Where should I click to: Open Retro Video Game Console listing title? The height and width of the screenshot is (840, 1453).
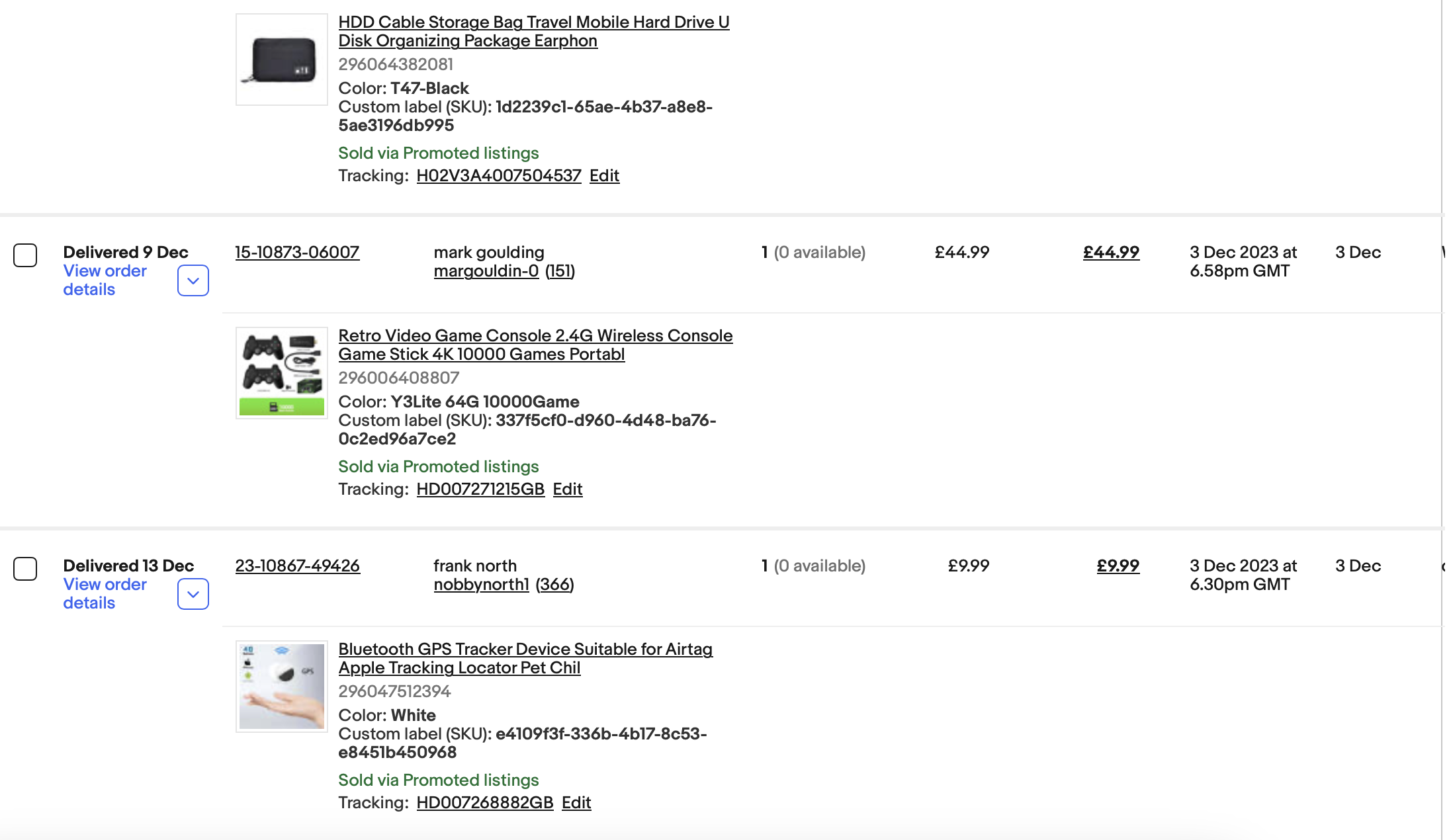point(535,345)
